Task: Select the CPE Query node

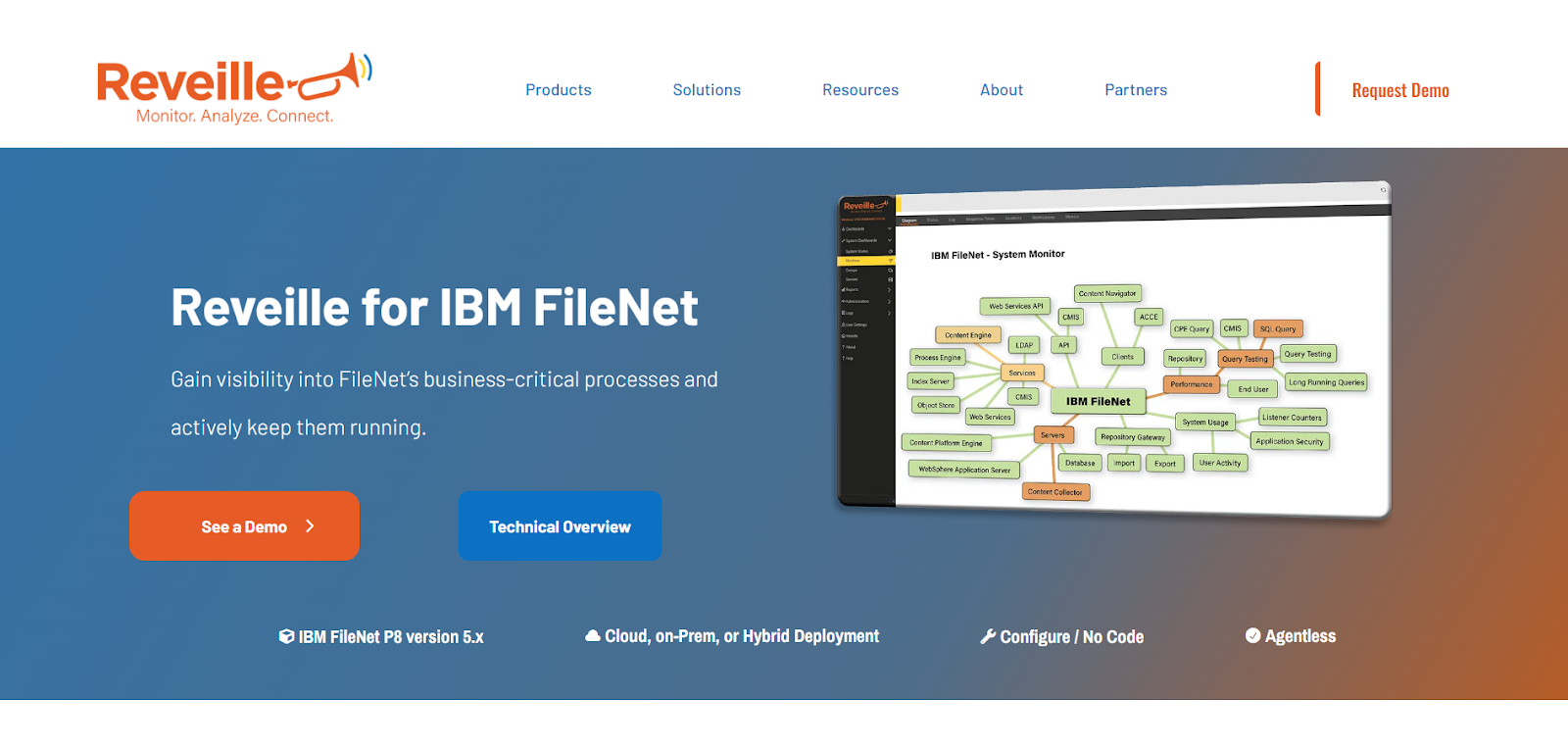Action: point(1192,329)
